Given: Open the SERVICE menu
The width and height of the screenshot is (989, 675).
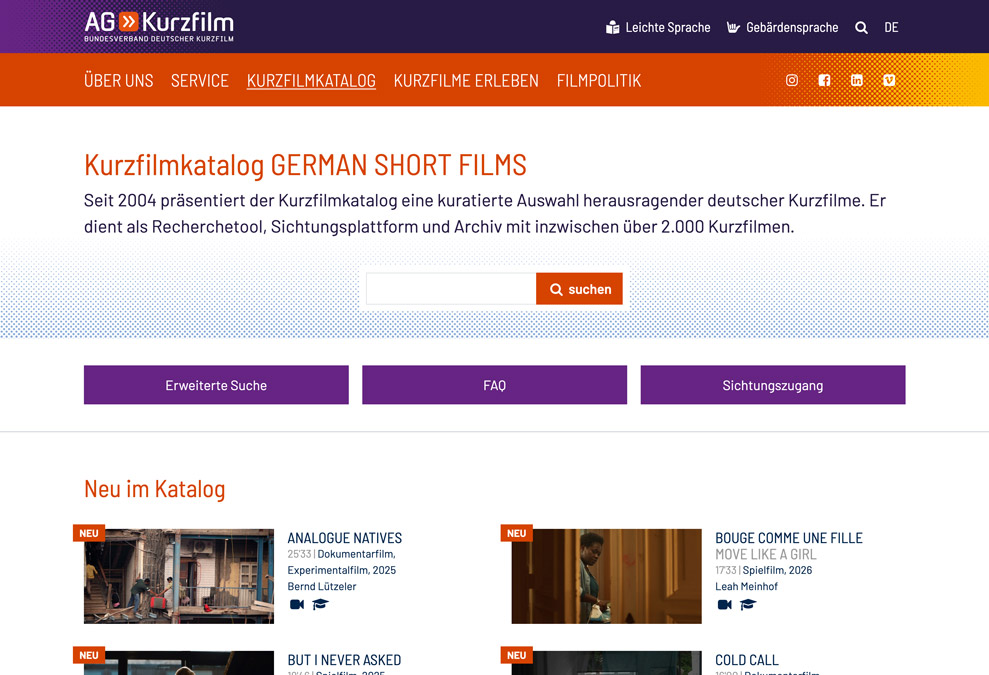Looking at the screenshot, I should coord(200,80).
